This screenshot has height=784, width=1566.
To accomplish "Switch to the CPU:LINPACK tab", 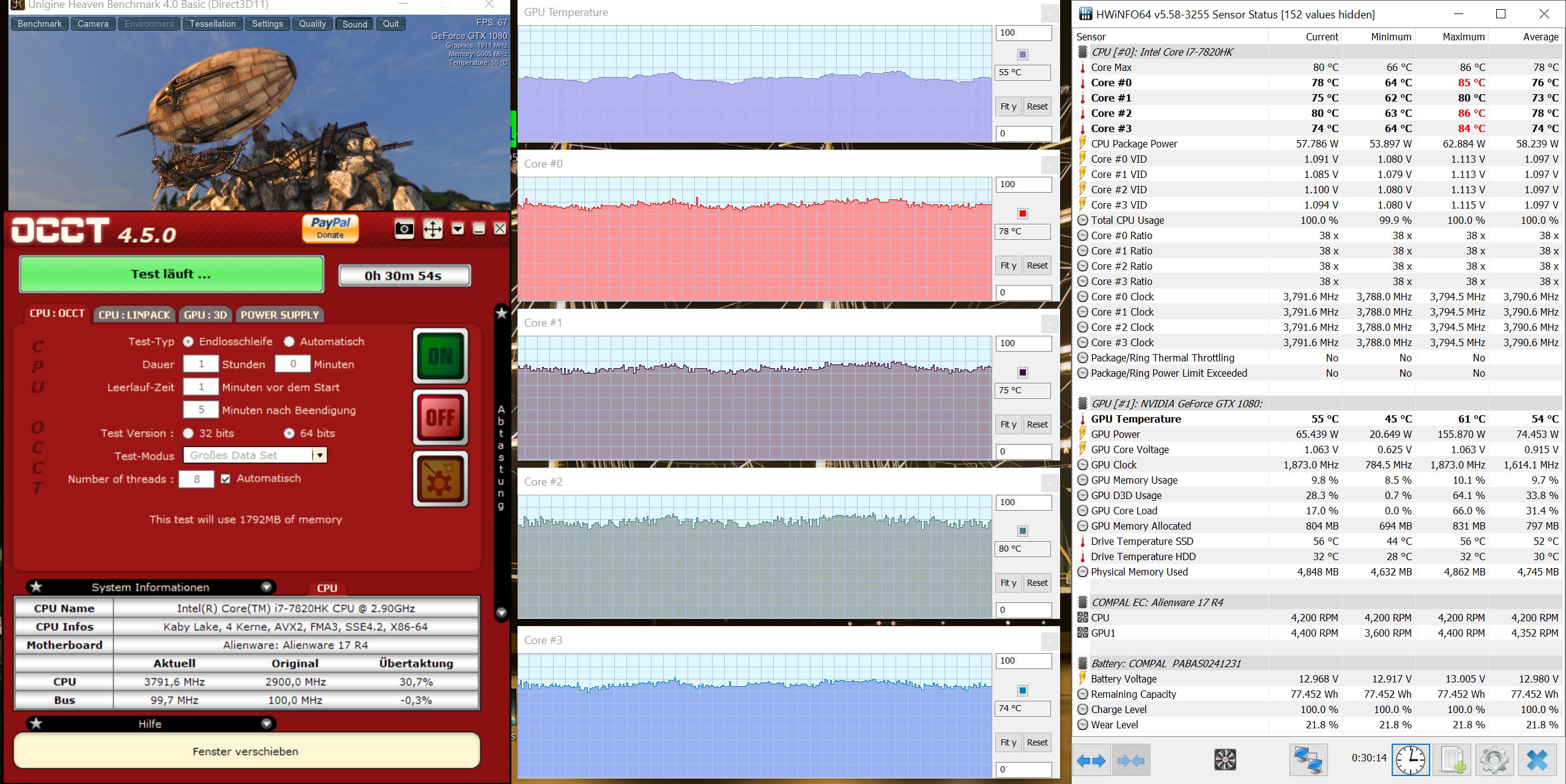I will tap(134, 314).
